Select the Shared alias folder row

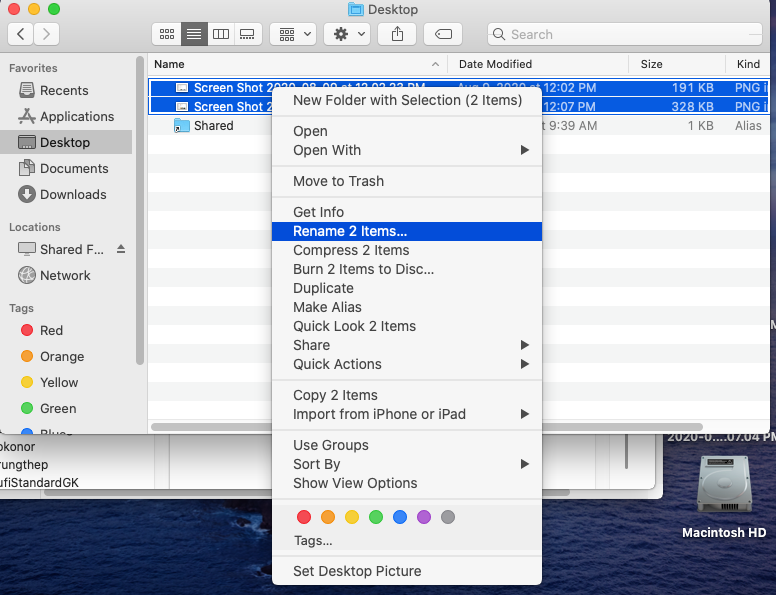pyautogui.click(x=458, y=126)
